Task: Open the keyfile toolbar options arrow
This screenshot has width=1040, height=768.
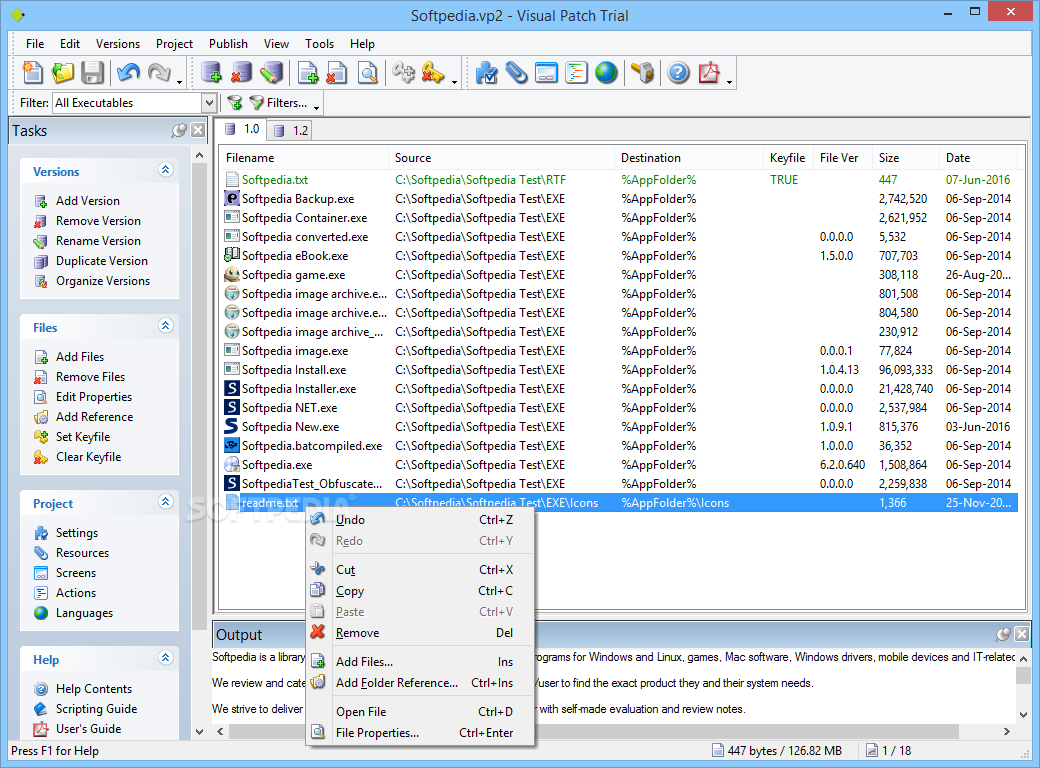Action: (x=454, y=82)
